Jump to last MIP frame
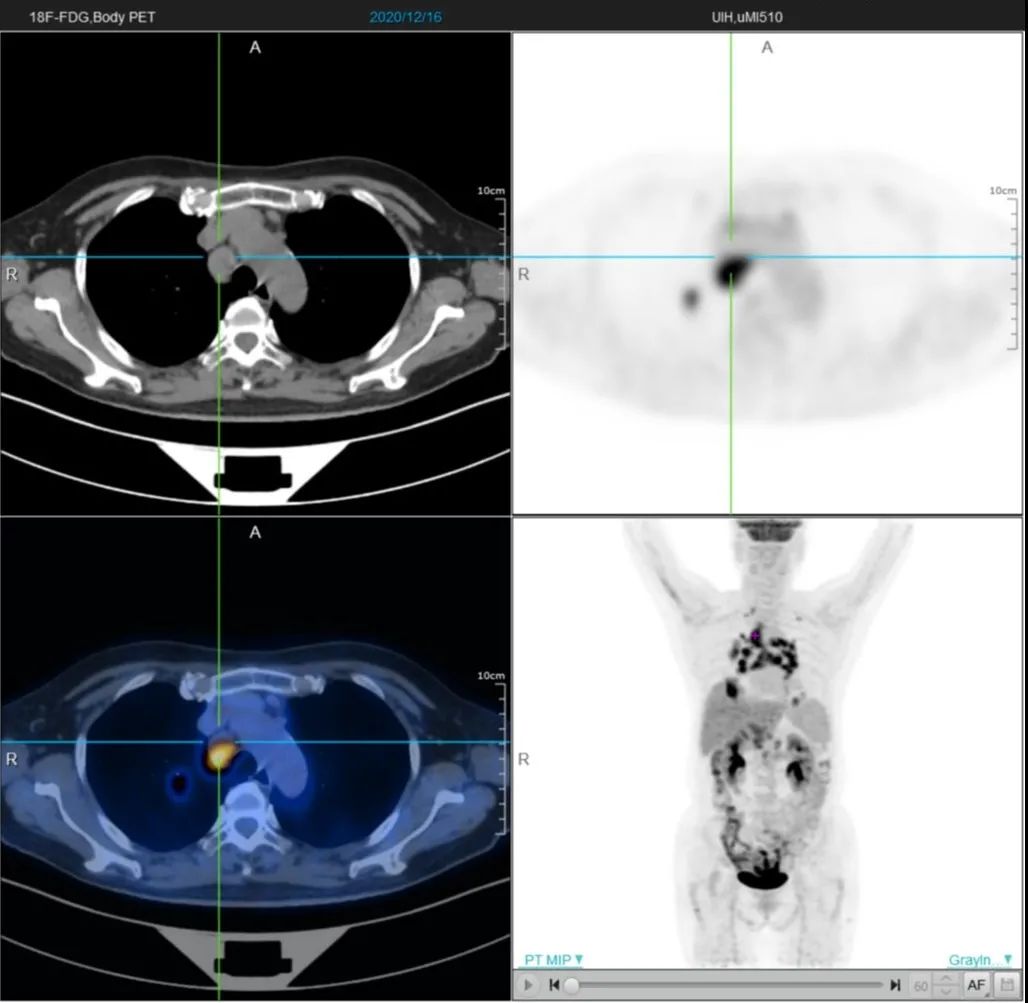1028x1003 pixels. (895, 985)
